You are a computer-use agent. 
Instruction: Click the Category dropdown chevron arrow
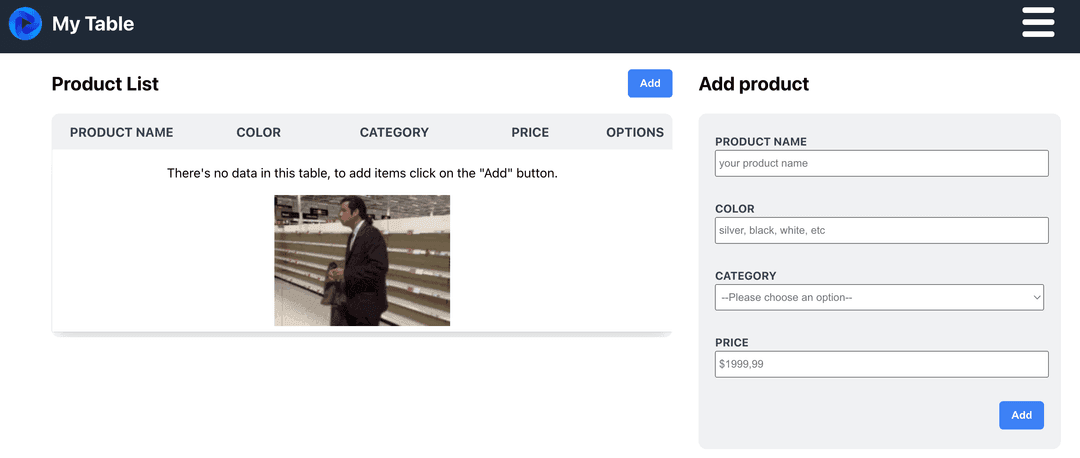pos(1037,298)
